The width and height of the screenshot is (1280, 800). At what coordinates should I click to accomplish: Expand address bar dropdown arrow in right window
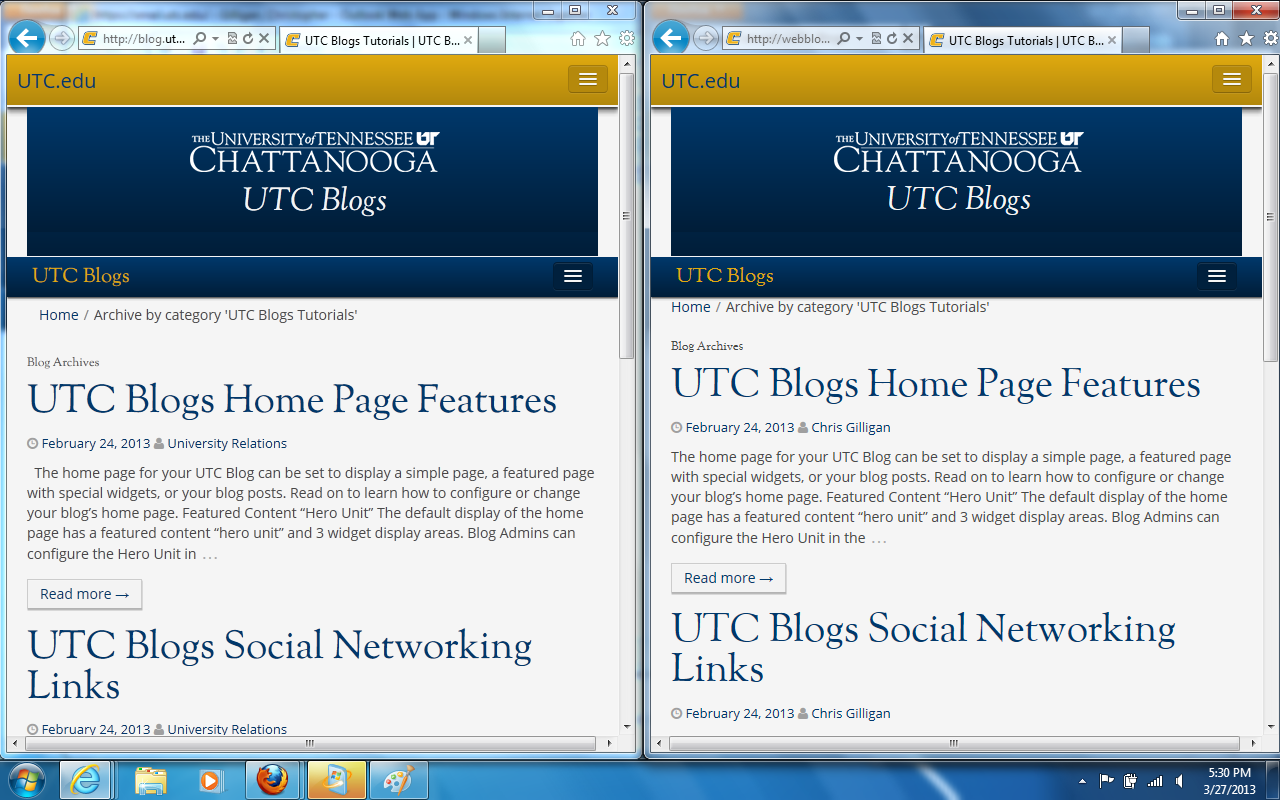point(859,39)
